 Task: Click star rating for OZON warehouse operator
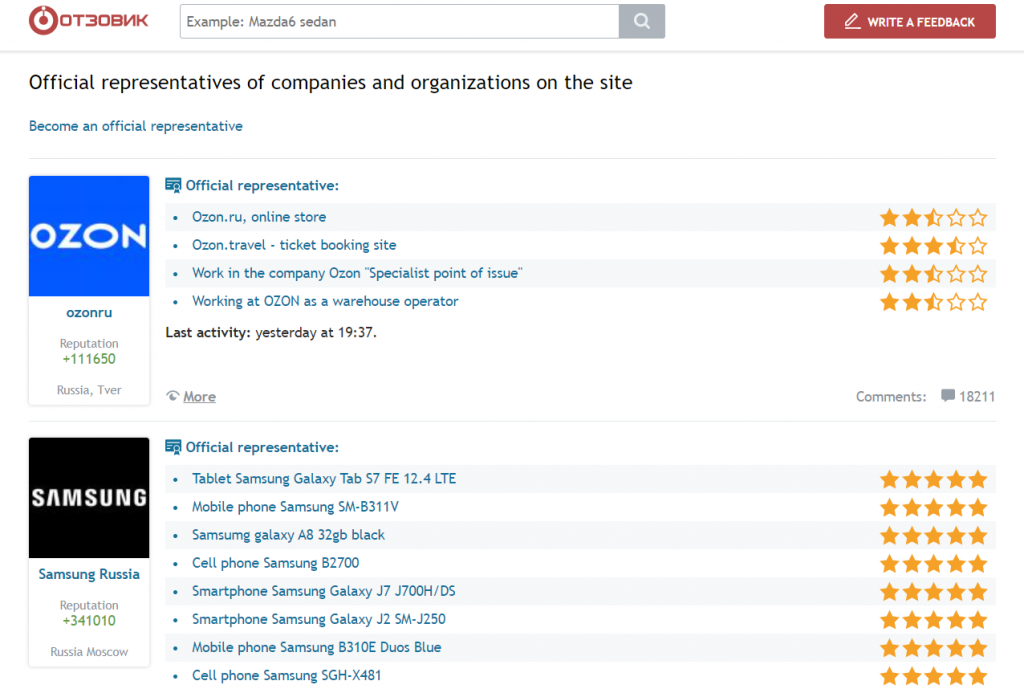(x=933, y=302)
